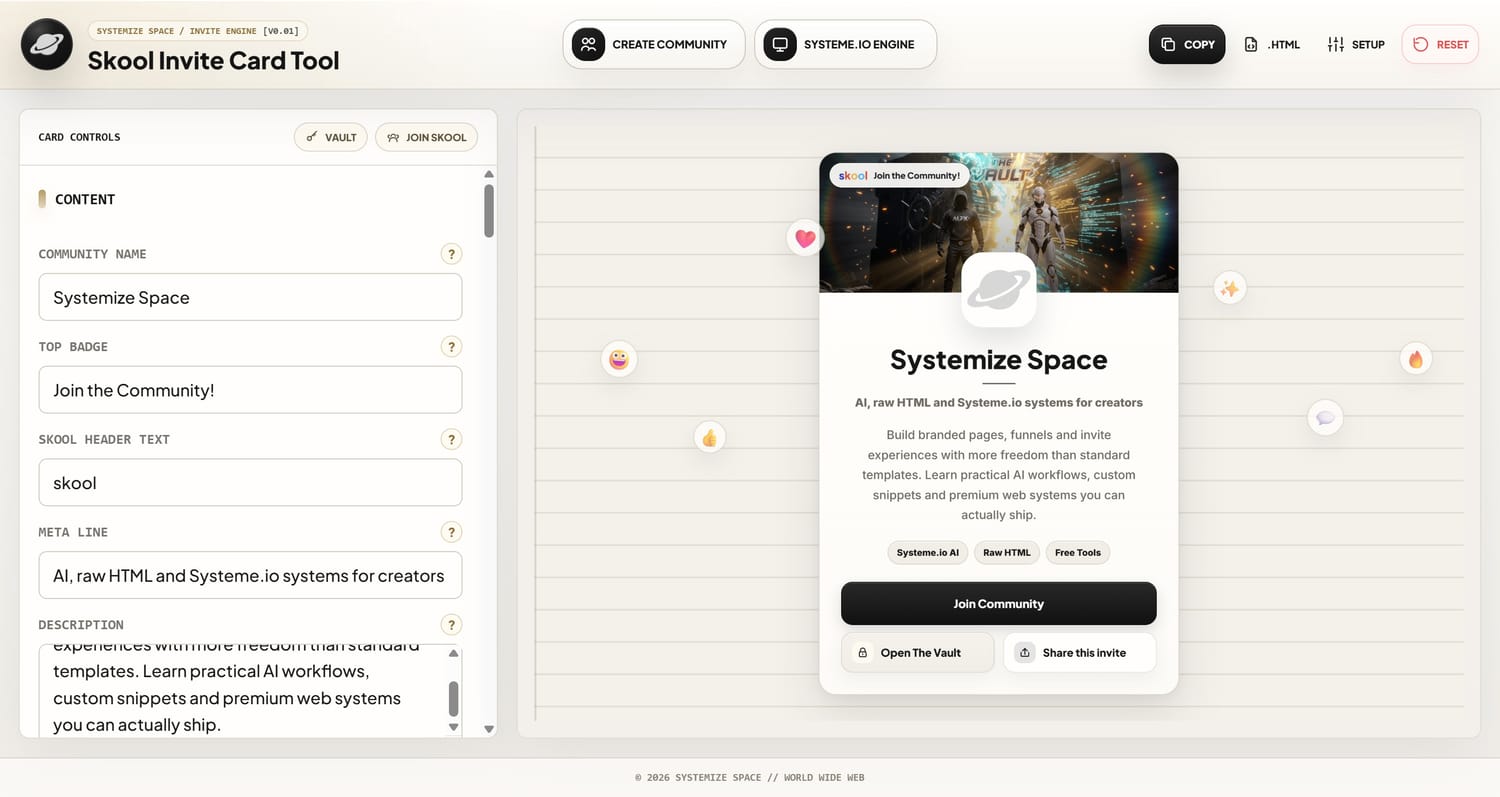Click the Create Community people icon

pos(588,44)
